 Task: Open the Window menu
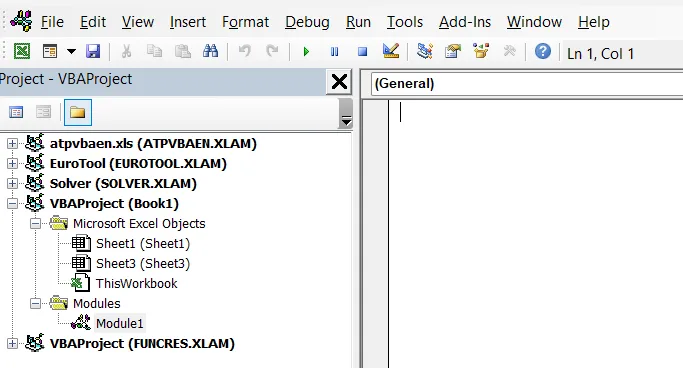tap(534, 22)
